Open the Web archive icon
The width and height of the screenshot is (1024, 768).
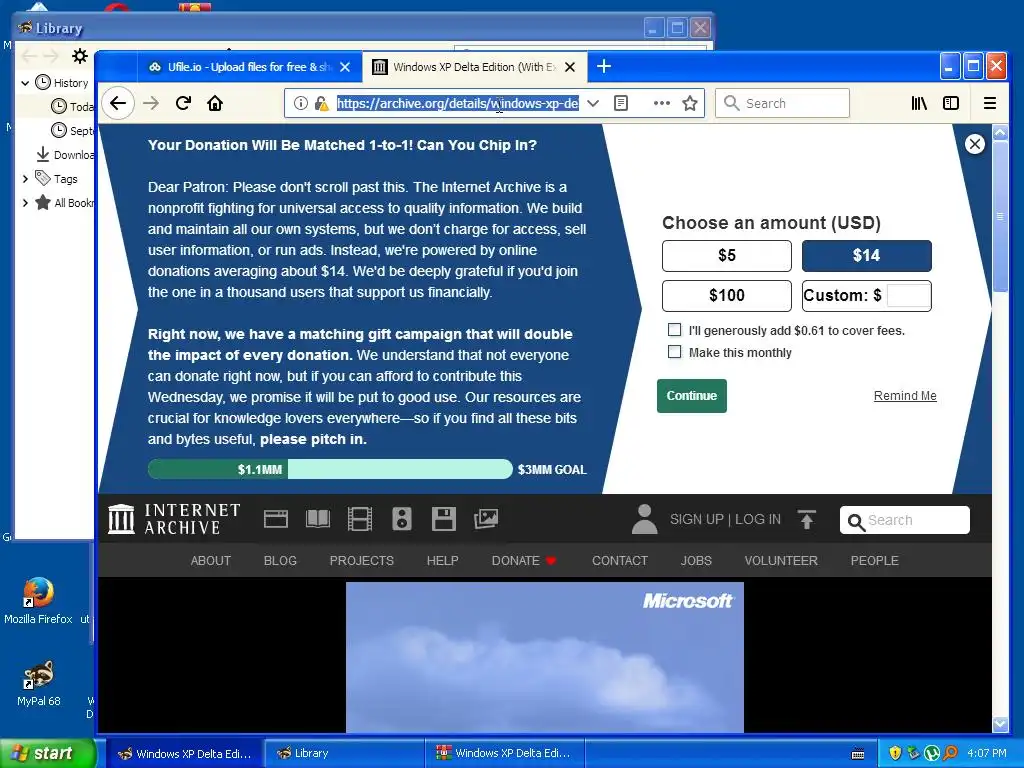pos(276,519)
